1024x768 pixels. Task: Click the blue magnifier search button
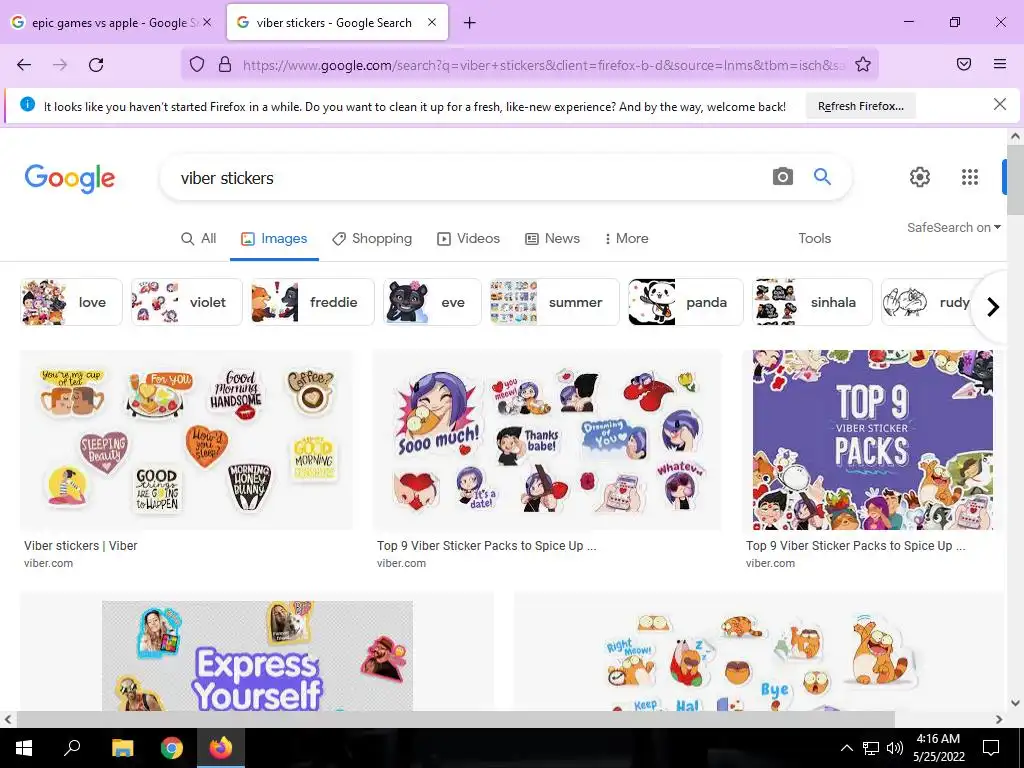(822, 176)
